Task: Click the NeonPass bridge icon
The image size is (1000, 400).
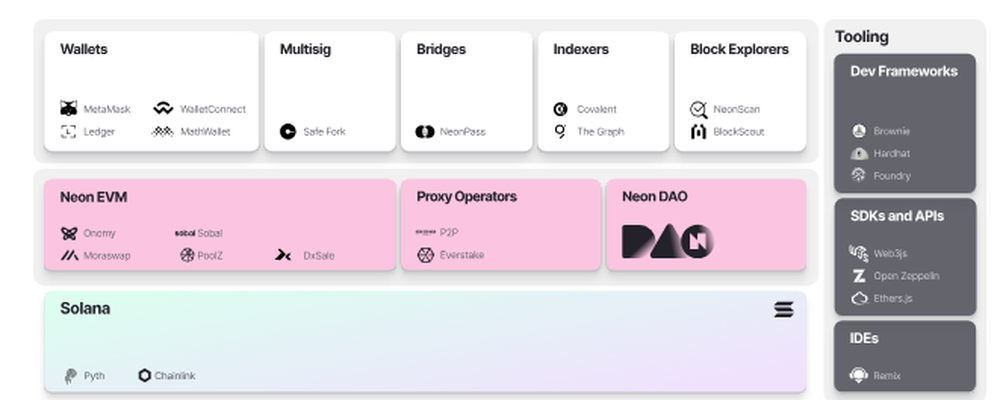Action: coord(425,131)
